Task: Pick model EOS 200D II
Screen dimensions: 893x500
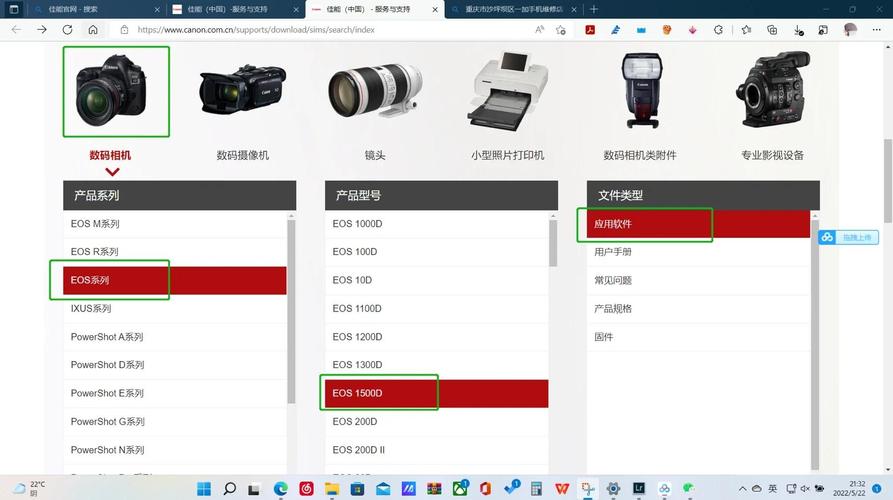Action: point(437,450)
